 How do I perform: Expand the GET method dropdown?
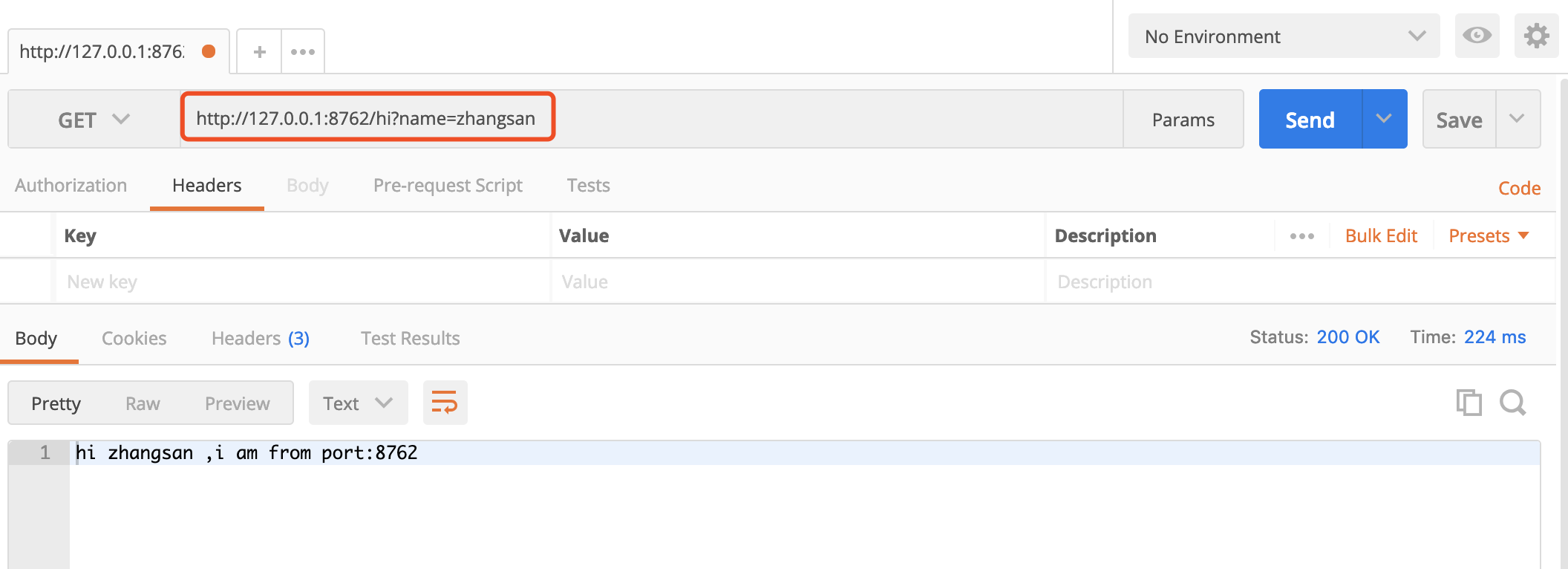tap(94, 120)
